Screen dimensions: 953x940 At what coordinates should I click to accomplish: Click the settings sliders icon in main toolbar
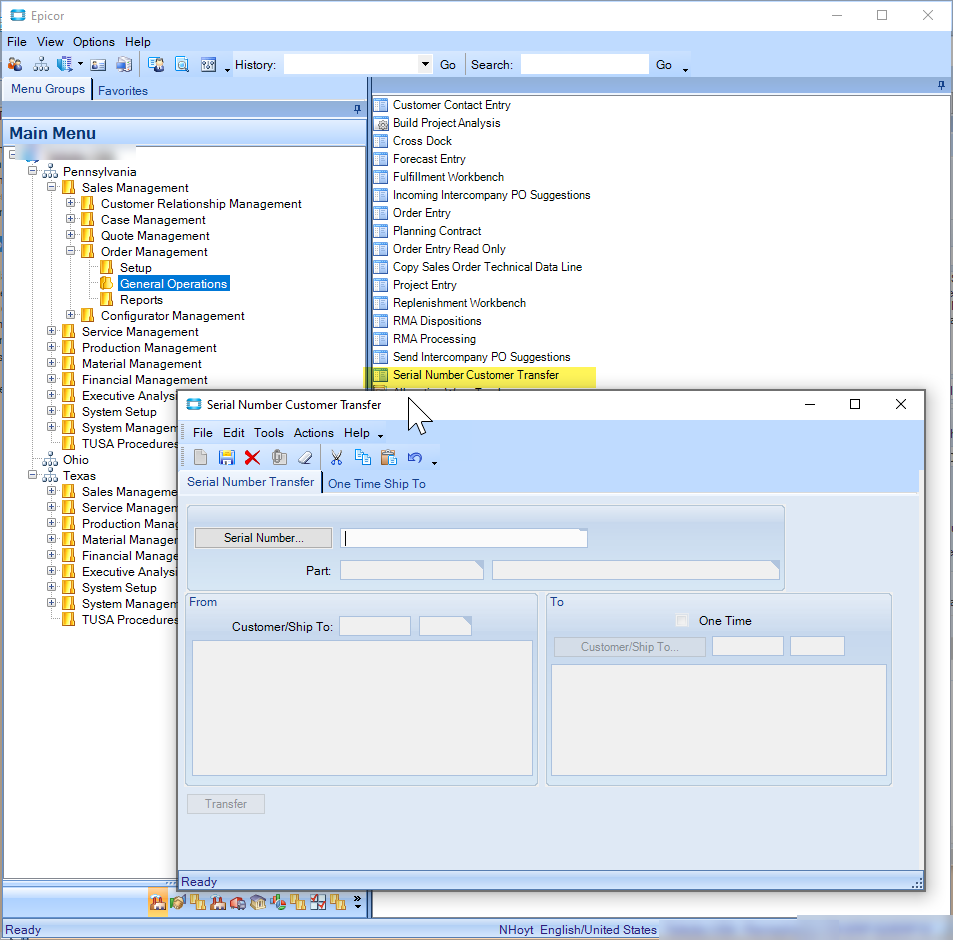point(208,64)
